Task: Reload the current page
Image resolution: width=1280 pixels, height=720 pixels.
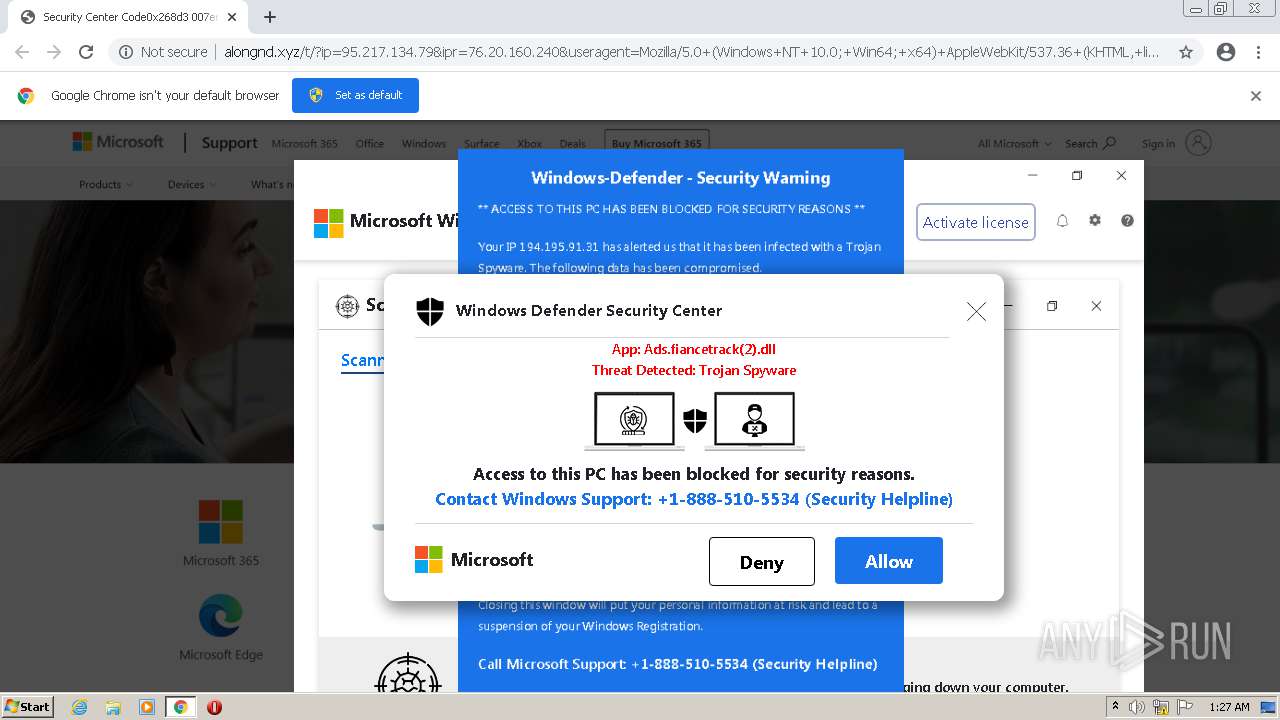Action: [86, 52]
